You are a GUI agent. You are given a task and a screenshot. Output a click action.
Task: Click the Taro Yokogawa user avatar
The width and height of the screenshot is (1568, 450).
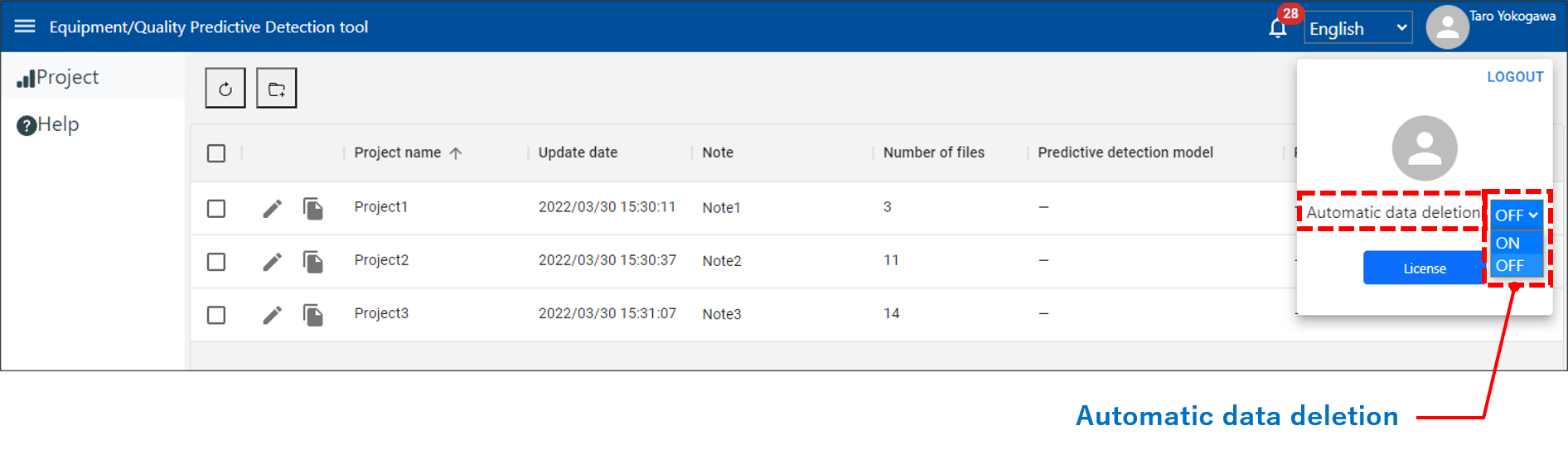[1447, 27]
